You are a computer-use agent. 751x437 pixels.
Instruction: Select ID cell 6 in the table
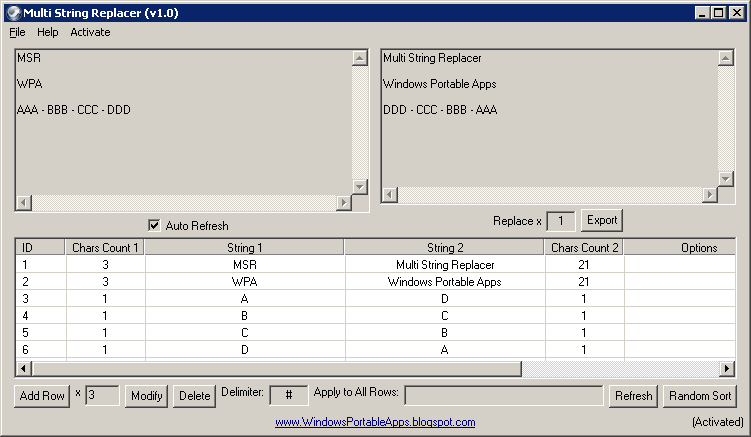click(41, 350)
